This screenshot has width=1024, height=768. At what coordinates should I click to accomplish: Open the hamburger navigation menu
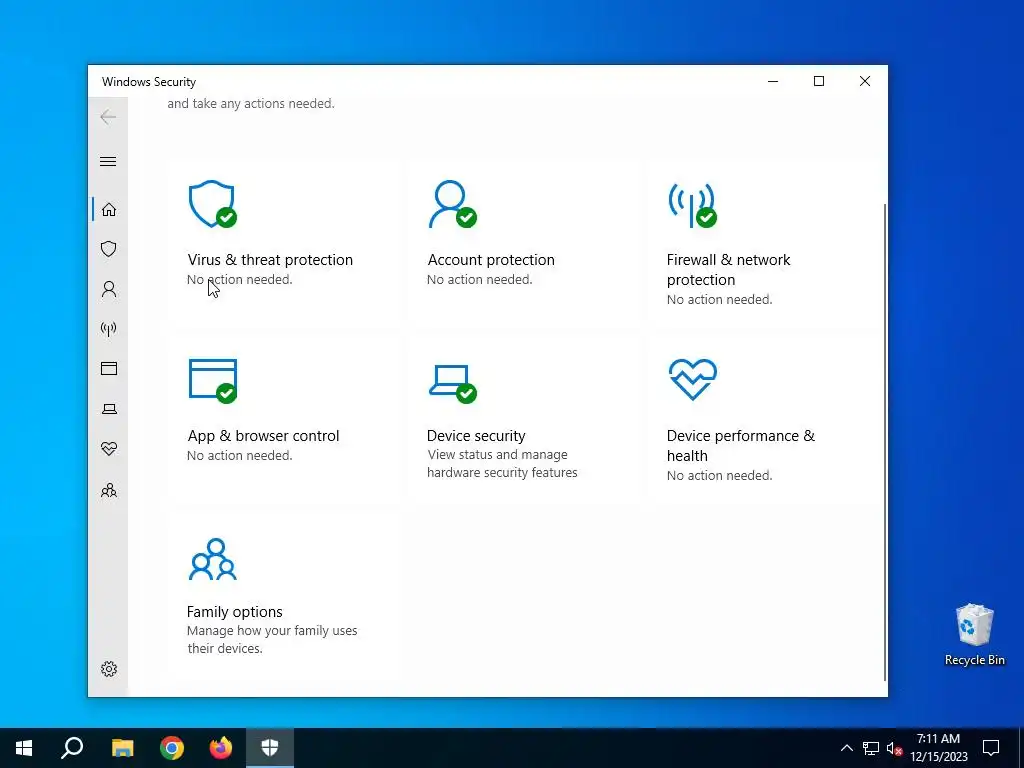(108, 161)
